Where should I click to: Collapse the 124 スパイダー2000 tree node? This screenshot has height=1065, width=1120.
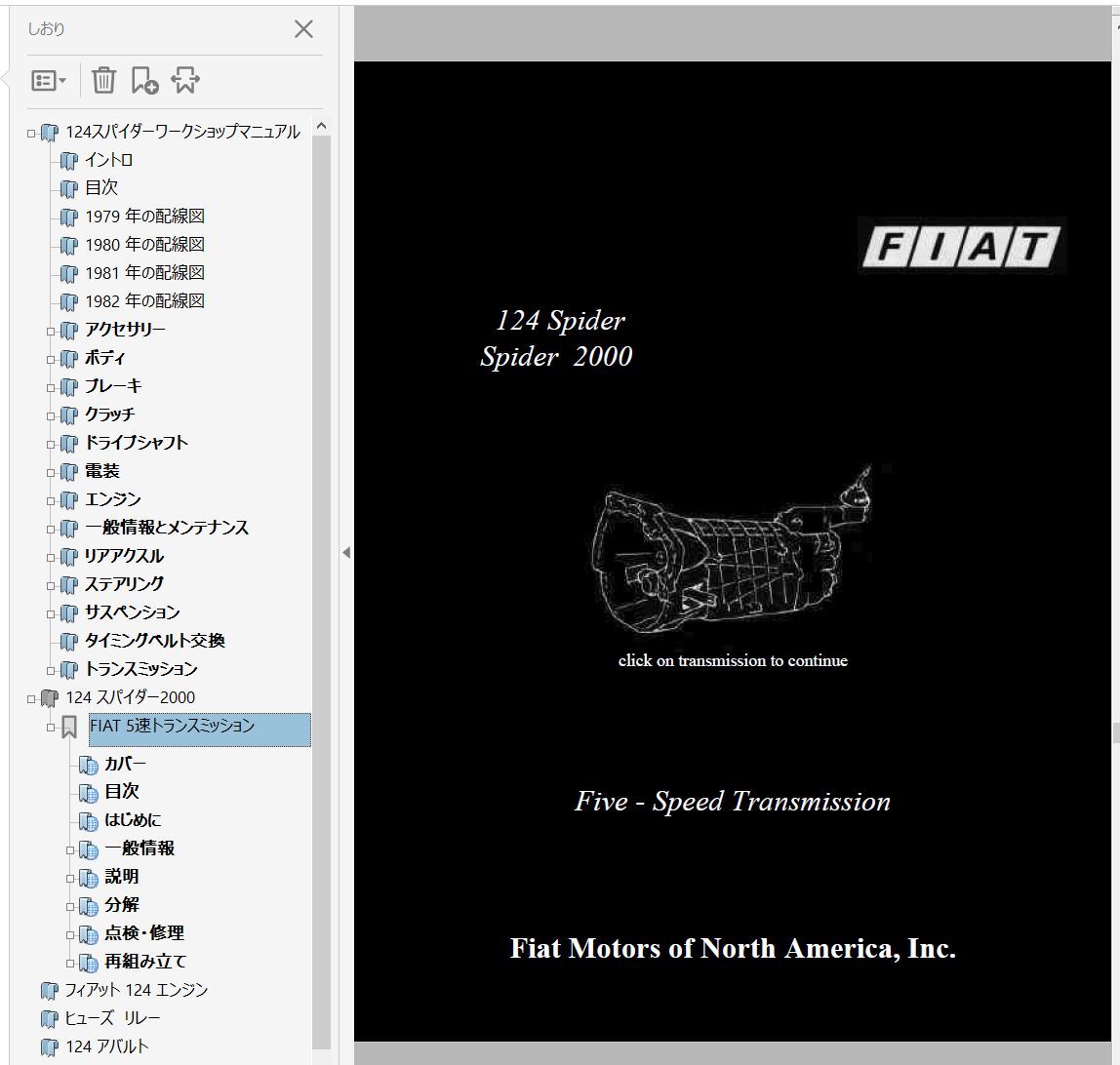pos(30,699)
